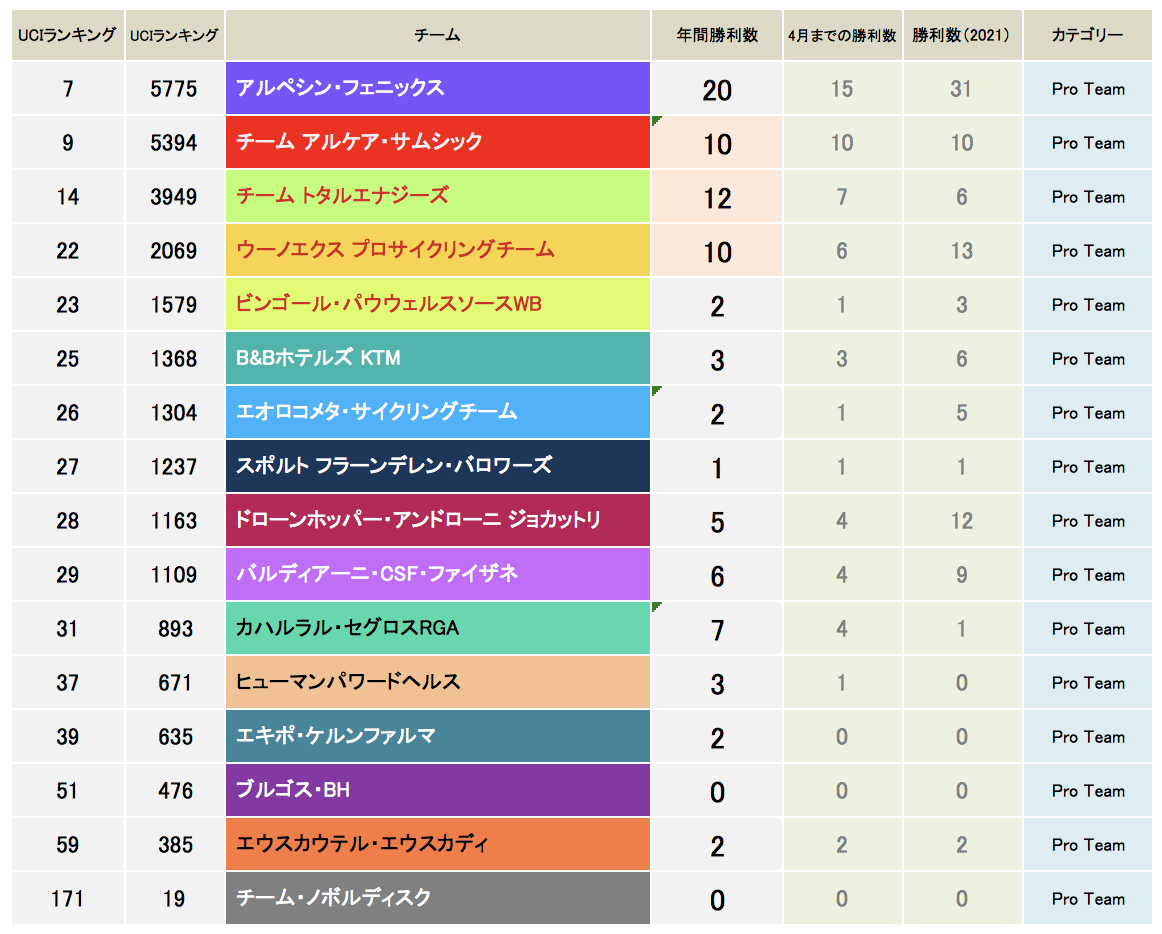Click the チーム column header
1162x934 pixels.
(x=438, y=35)
